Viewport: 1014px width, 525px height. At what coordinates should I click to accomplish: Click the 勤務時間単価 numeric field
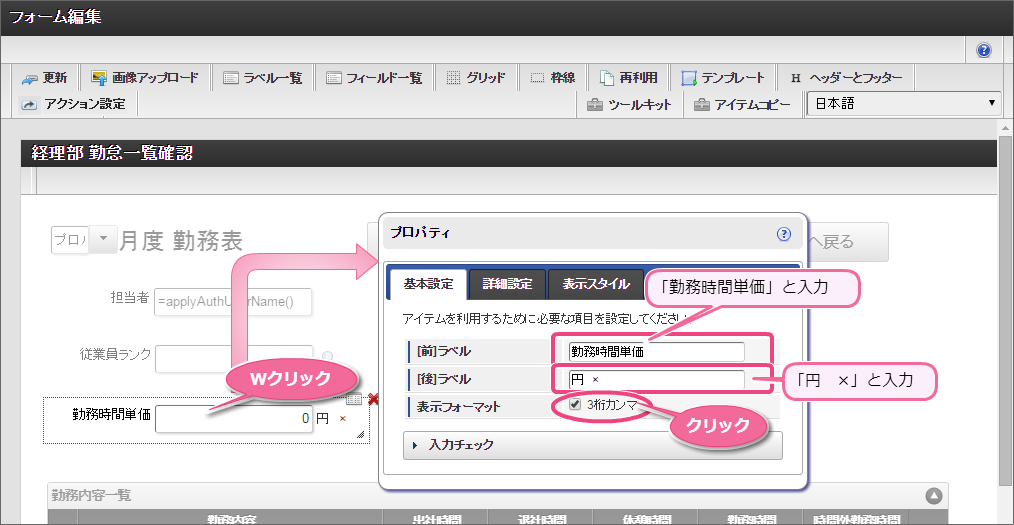[x=234, y=418]
